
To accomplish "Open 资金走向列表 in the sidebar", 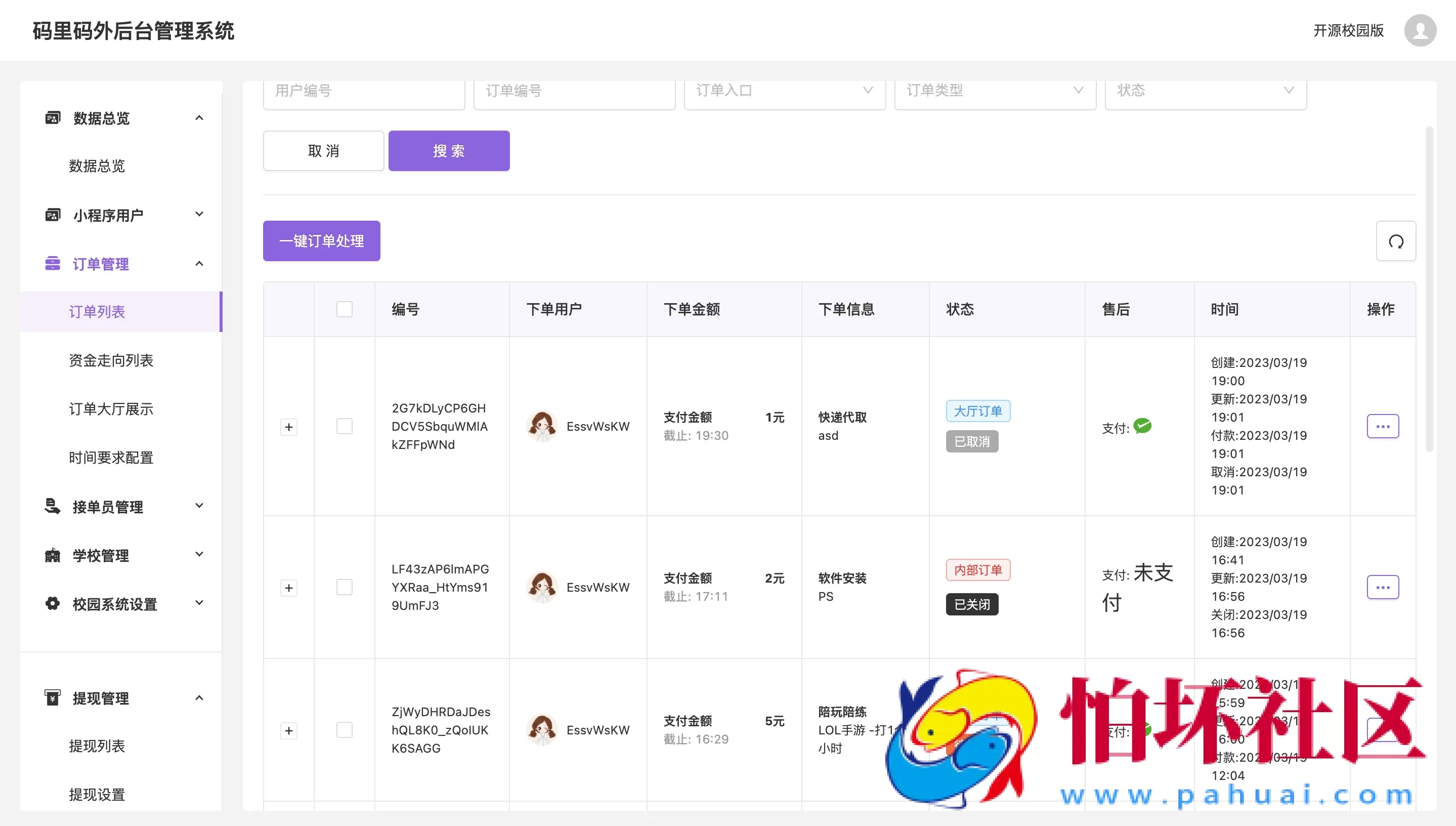I will pos(111,360).
